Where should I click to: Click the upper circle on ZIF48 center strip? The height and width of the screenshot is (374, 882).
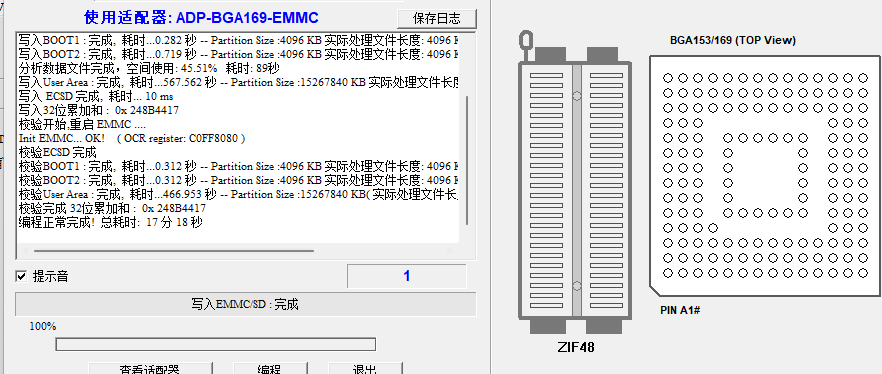coord(577,96)
